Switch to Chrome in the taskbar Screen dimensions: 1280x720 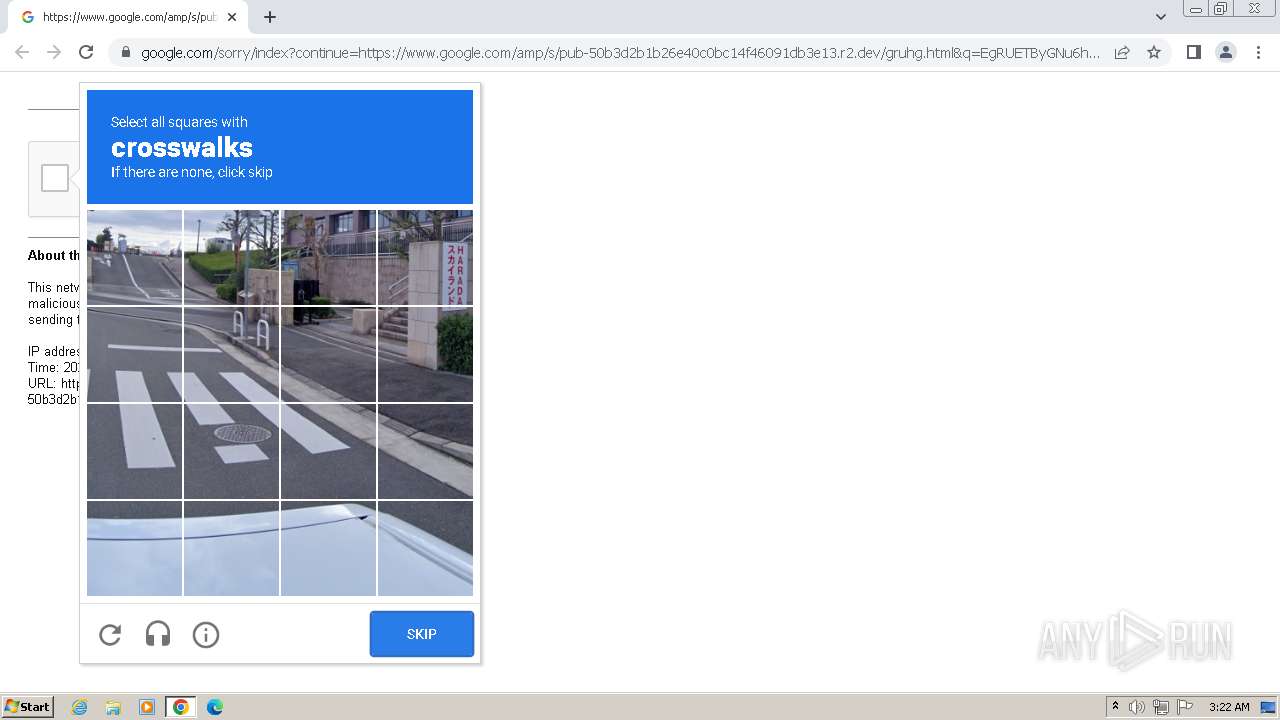[180, 707]
